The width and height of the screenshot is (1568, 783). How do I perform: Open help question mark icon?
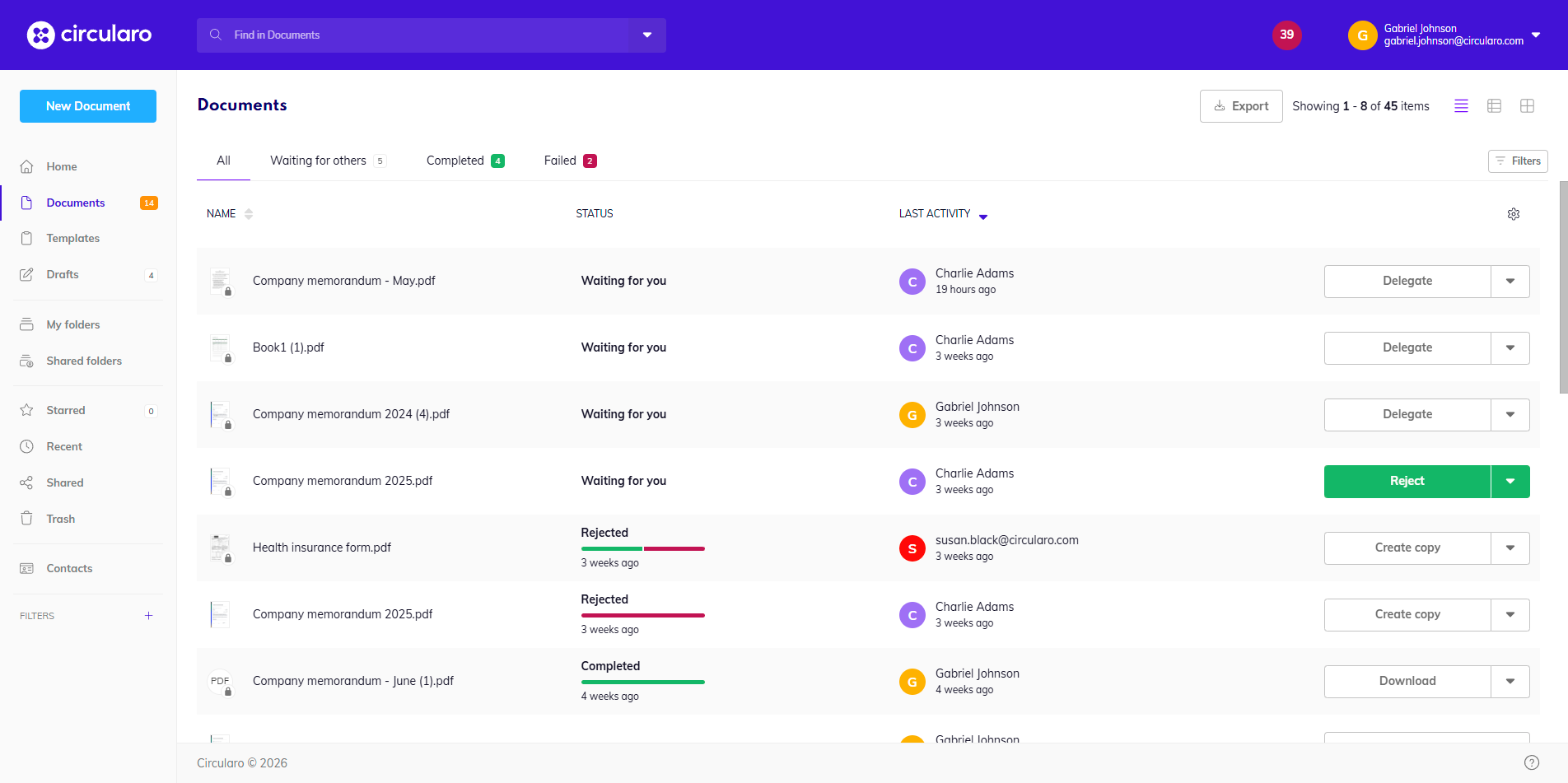(1531, 762)
